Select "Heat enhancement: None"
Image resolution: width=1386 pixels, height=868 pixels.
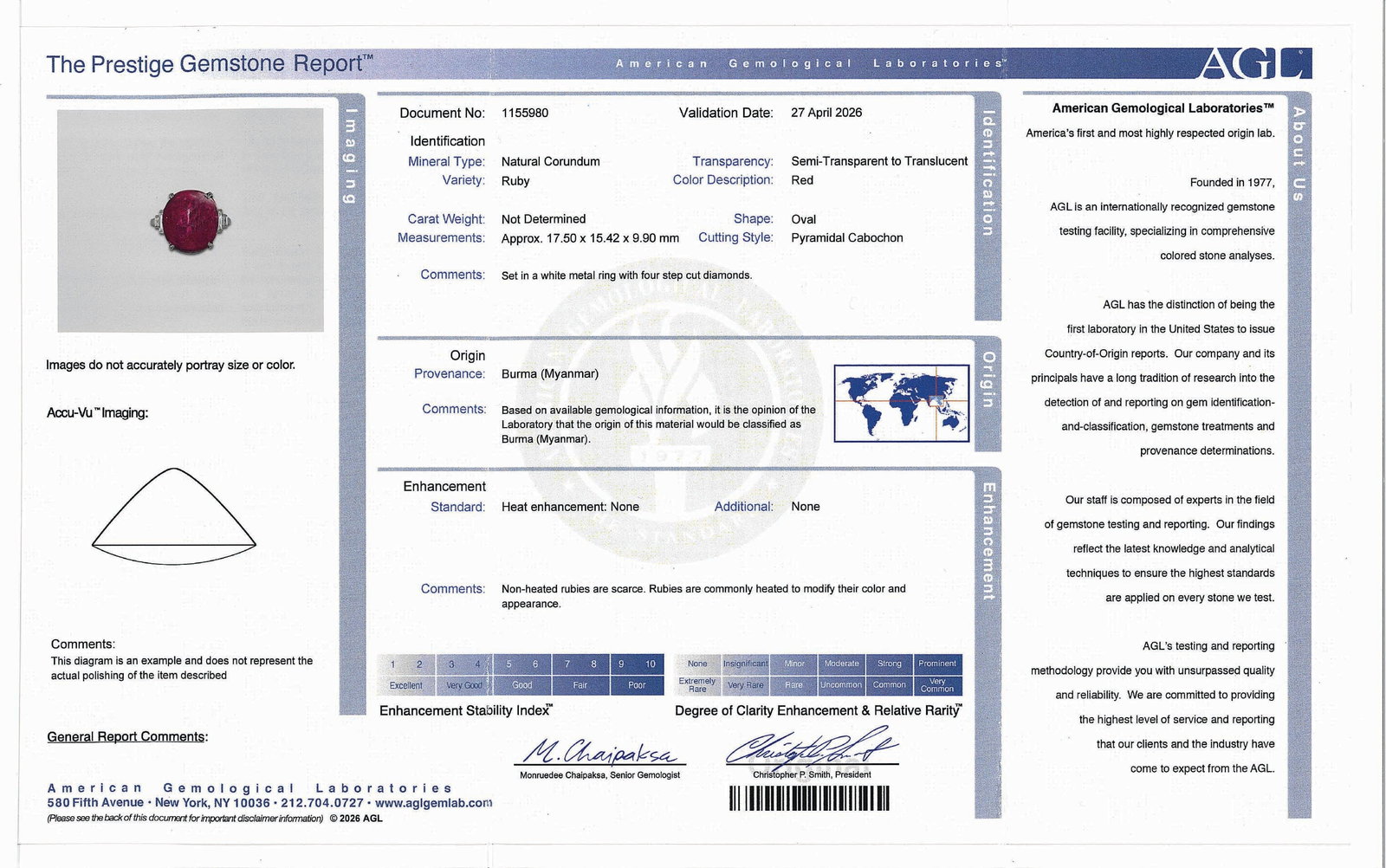570,507
